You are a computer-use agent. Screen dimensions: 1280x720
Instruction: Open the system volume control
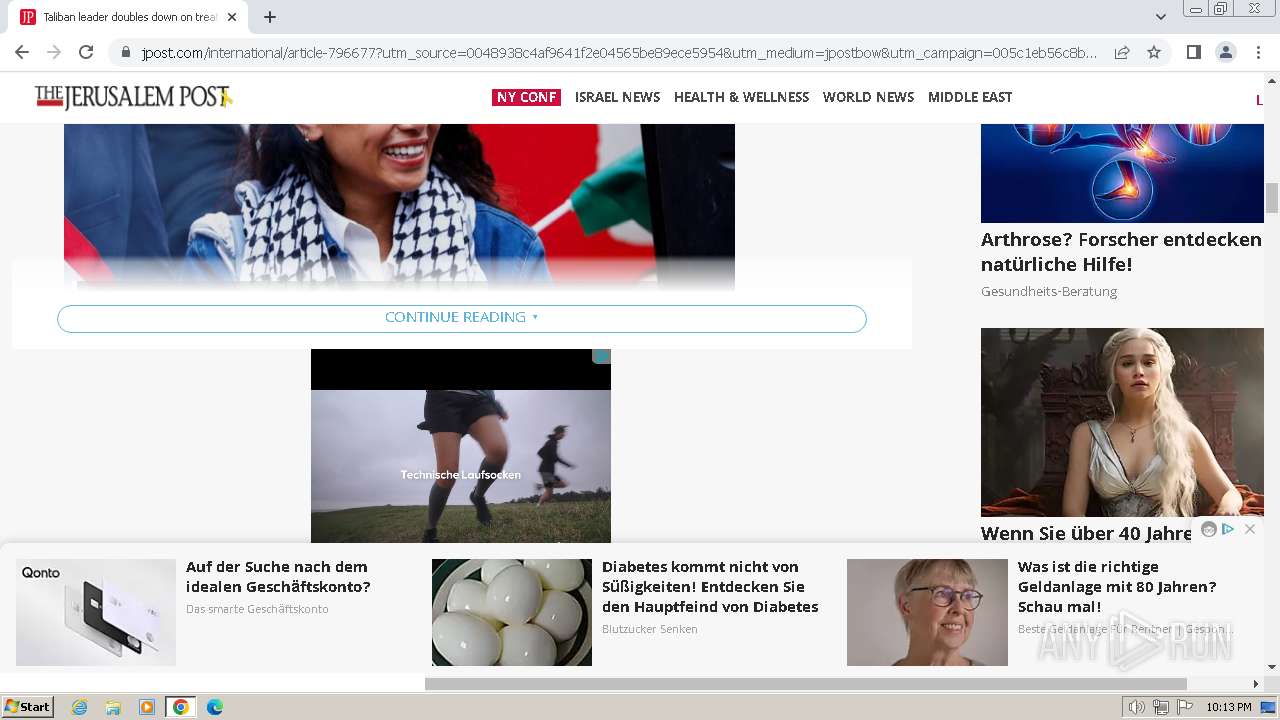click(1136, 707)
